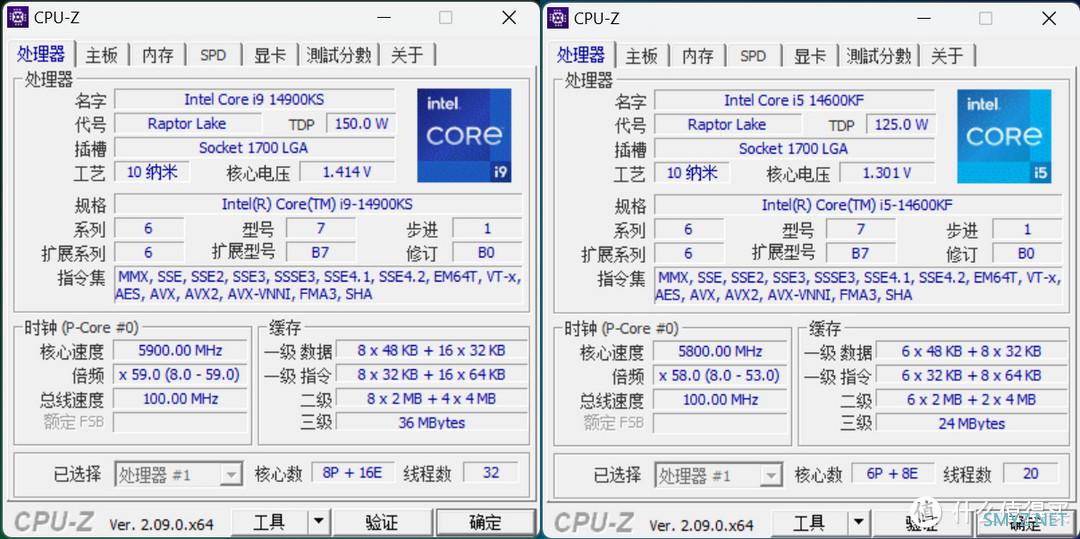Click TDP value 125.0 W
This screenshot has width=1080, height=539.
[x=901, y=125]
